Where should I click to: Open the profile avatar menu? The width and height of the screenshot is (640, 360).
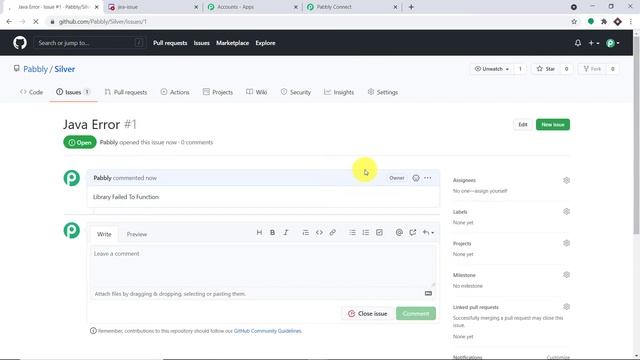[613, 43]
